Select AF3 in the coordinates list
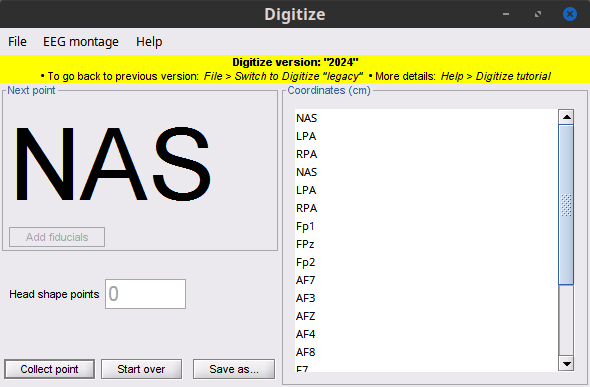This screenshot has width=590, height=387. point(426,298)
